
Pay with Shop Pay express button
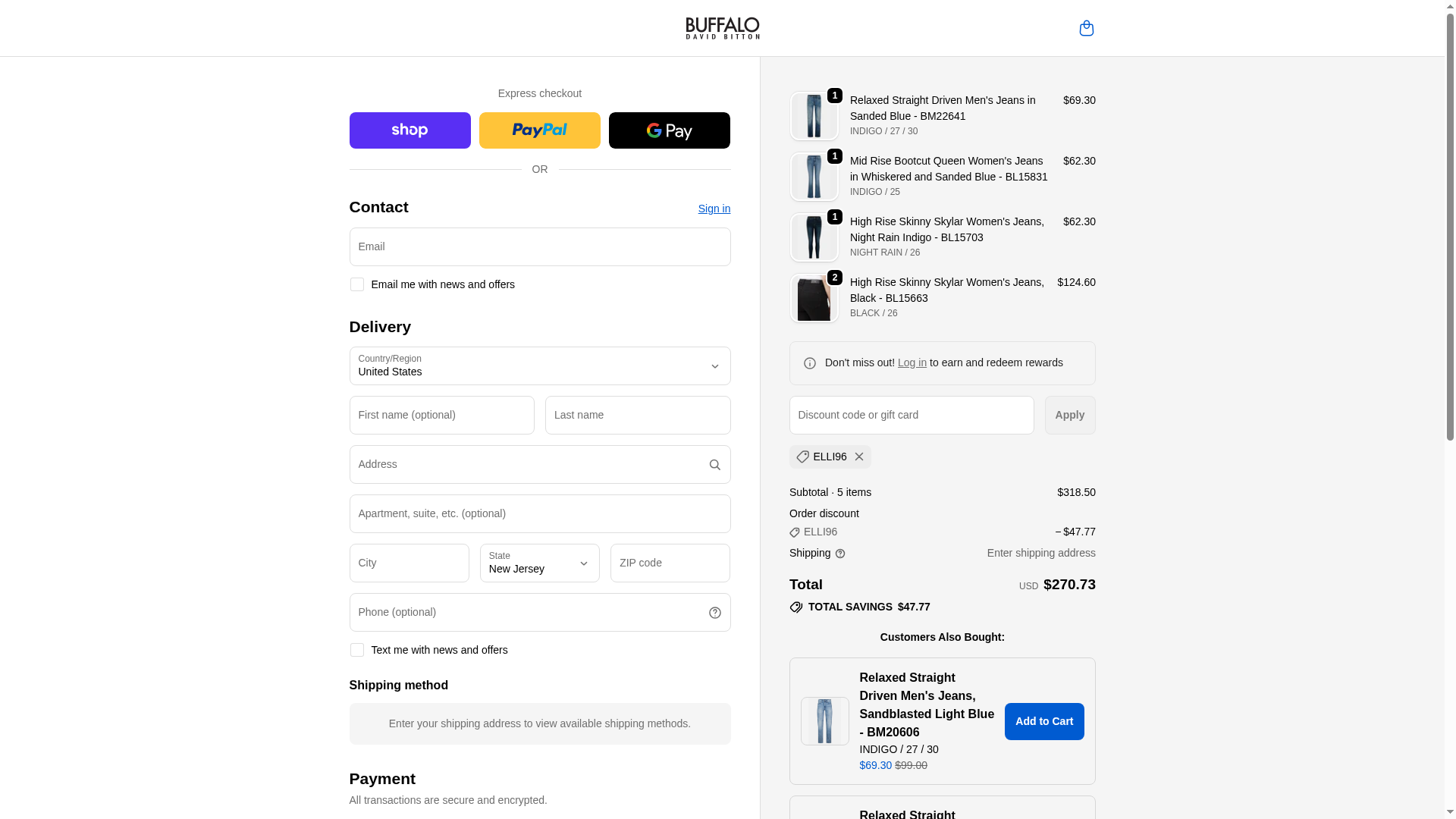pos(409,130)
